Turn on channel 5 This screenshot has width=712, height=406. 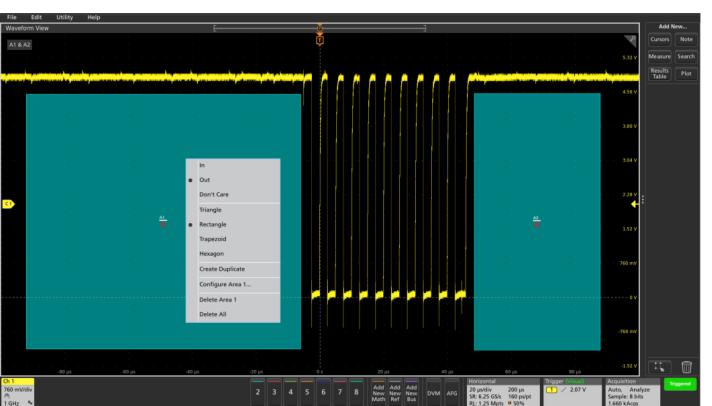[307, 392]
